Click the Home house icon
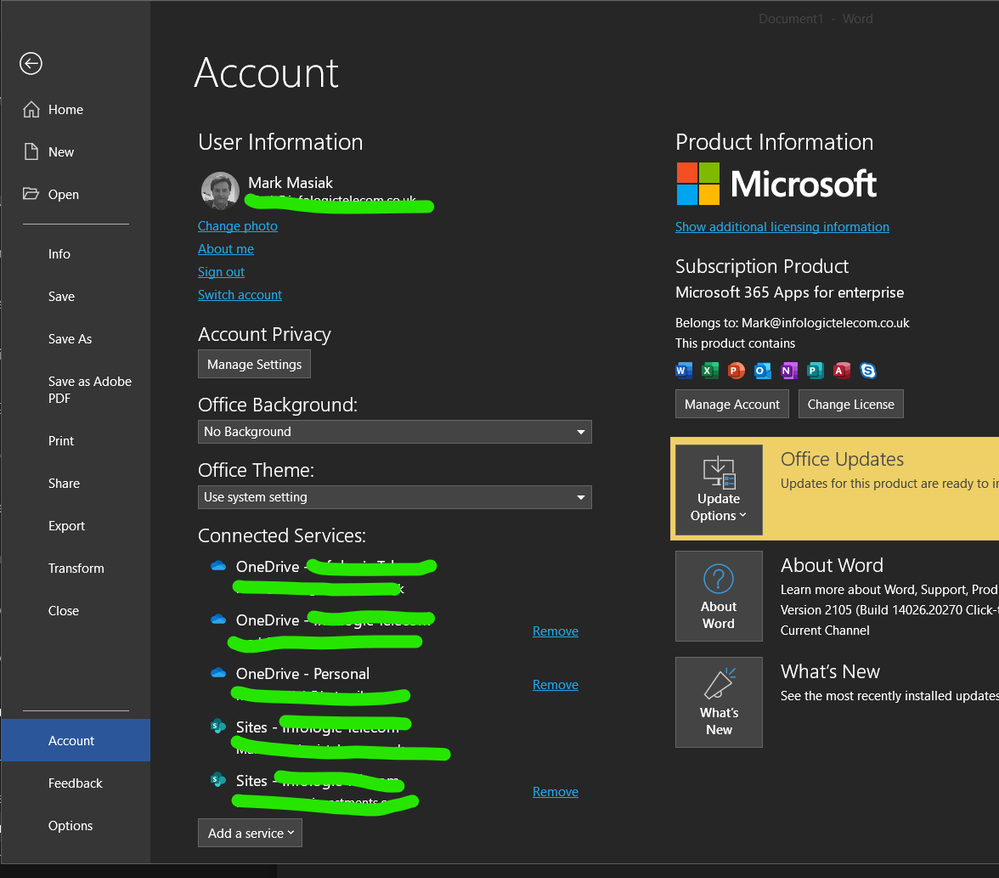The image size is (999, 878). 31,110
